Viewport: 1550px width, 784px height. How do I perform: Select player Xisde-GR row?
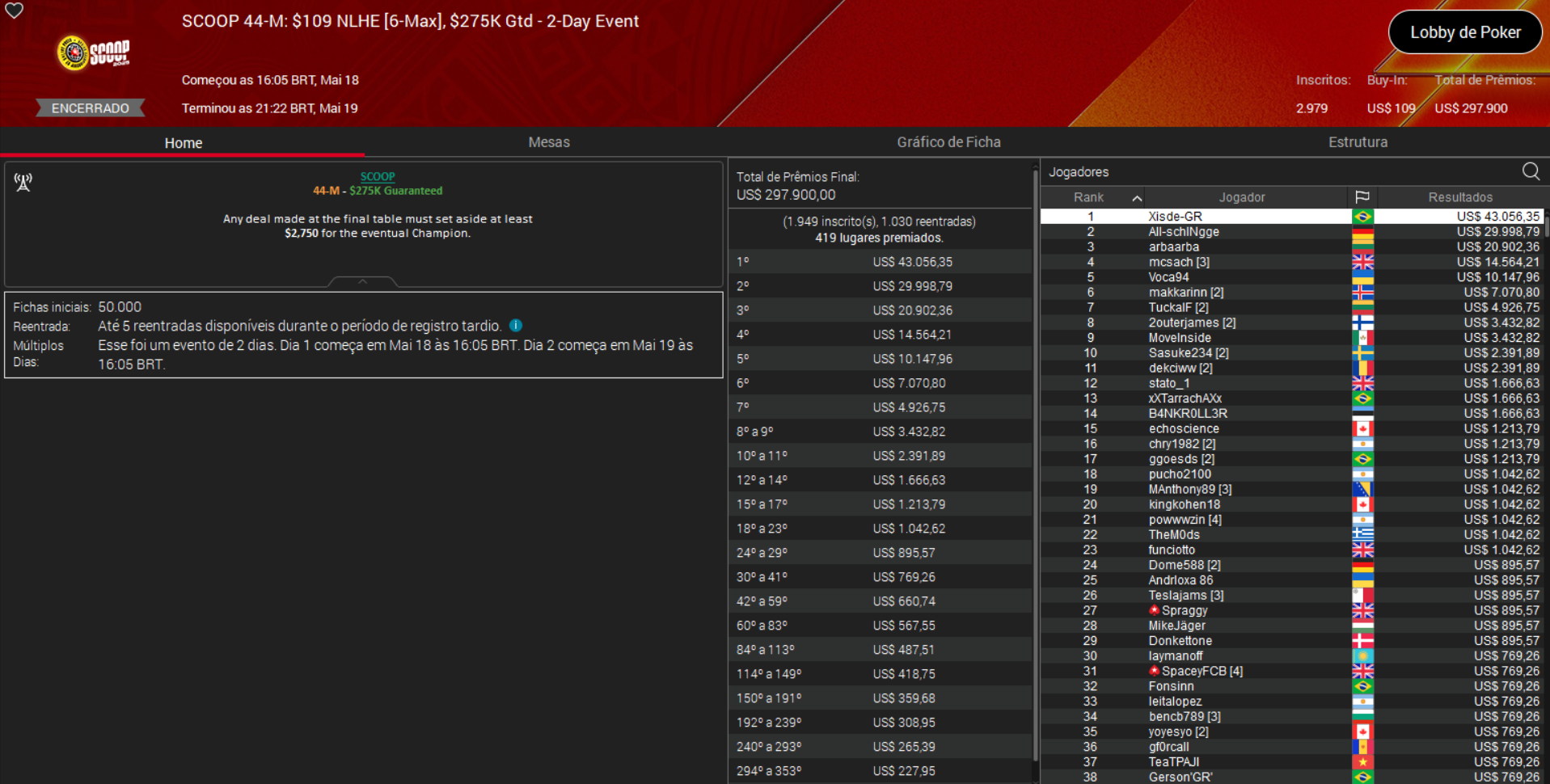click(1292, 217)
